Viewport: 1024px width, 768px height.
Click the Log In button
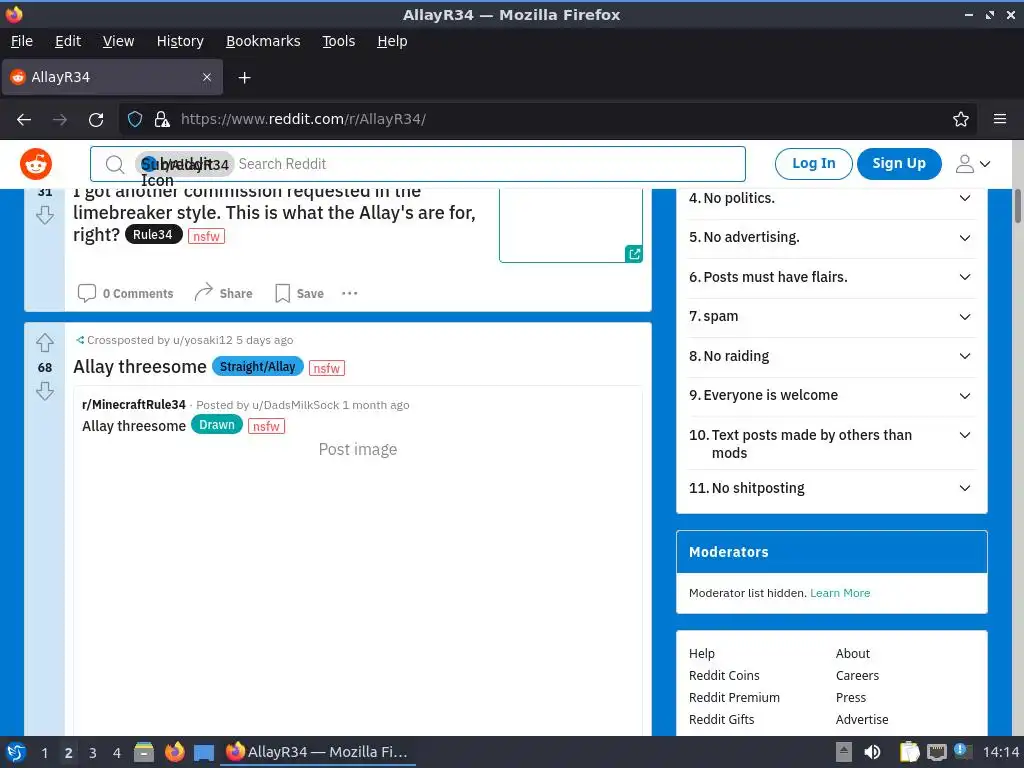[813, 164]
